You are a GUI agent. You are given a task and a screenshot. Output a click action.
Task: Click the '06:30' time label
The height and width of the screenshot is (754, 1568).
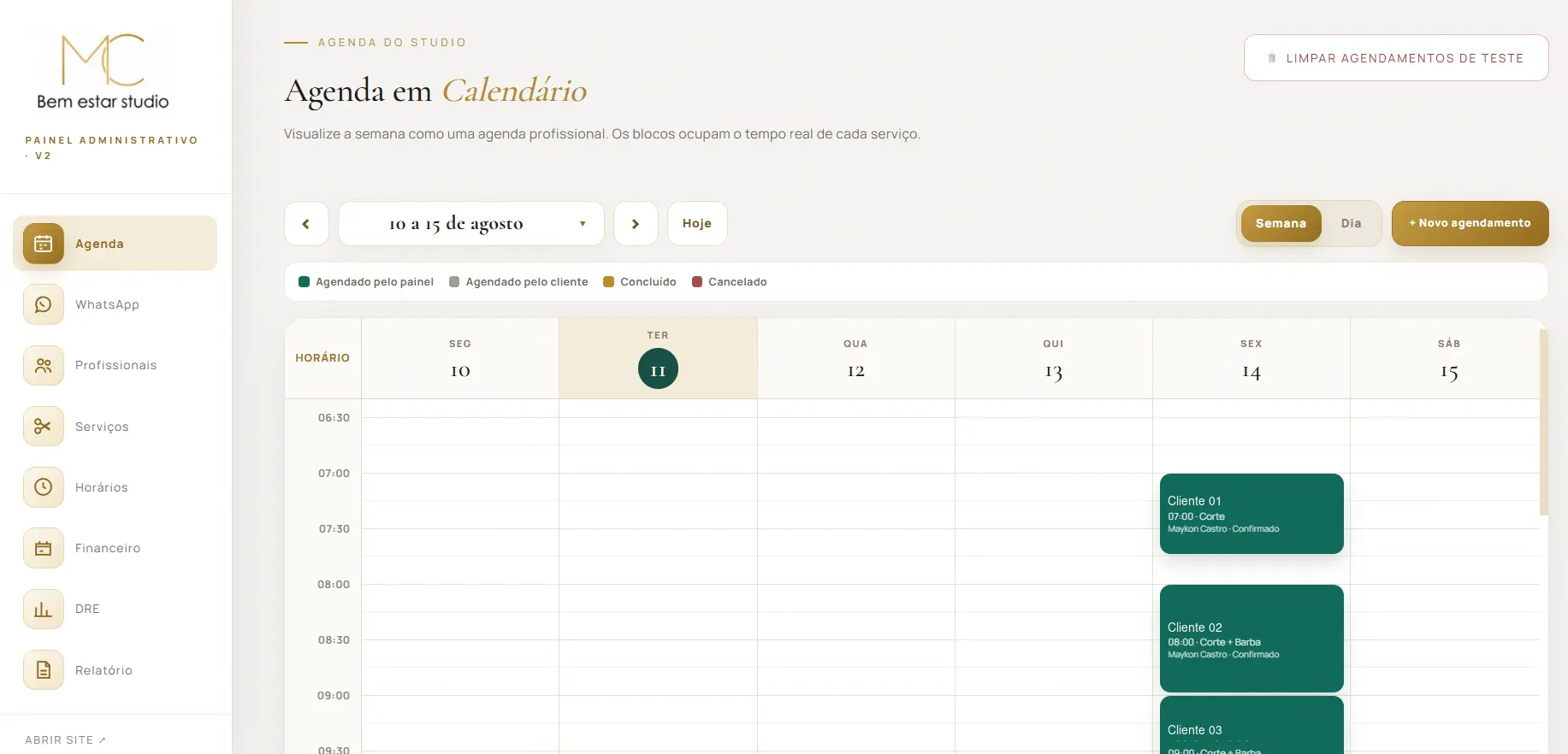pyautogui.click(x=334, y=418)
